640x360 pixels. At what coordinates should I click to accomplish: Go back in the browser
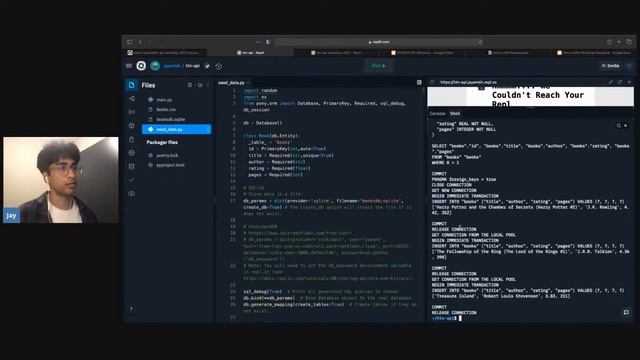(x=140, y=42)
